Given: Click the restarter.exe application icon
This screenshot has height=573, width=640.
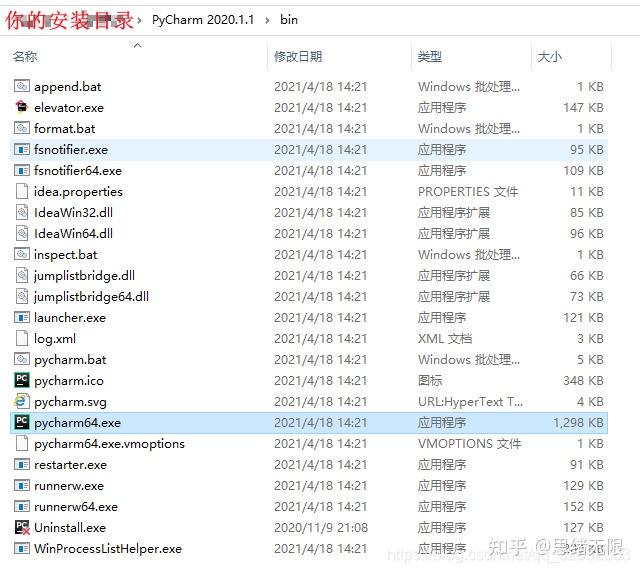Looking at the screenshot, I should (22, 464).
